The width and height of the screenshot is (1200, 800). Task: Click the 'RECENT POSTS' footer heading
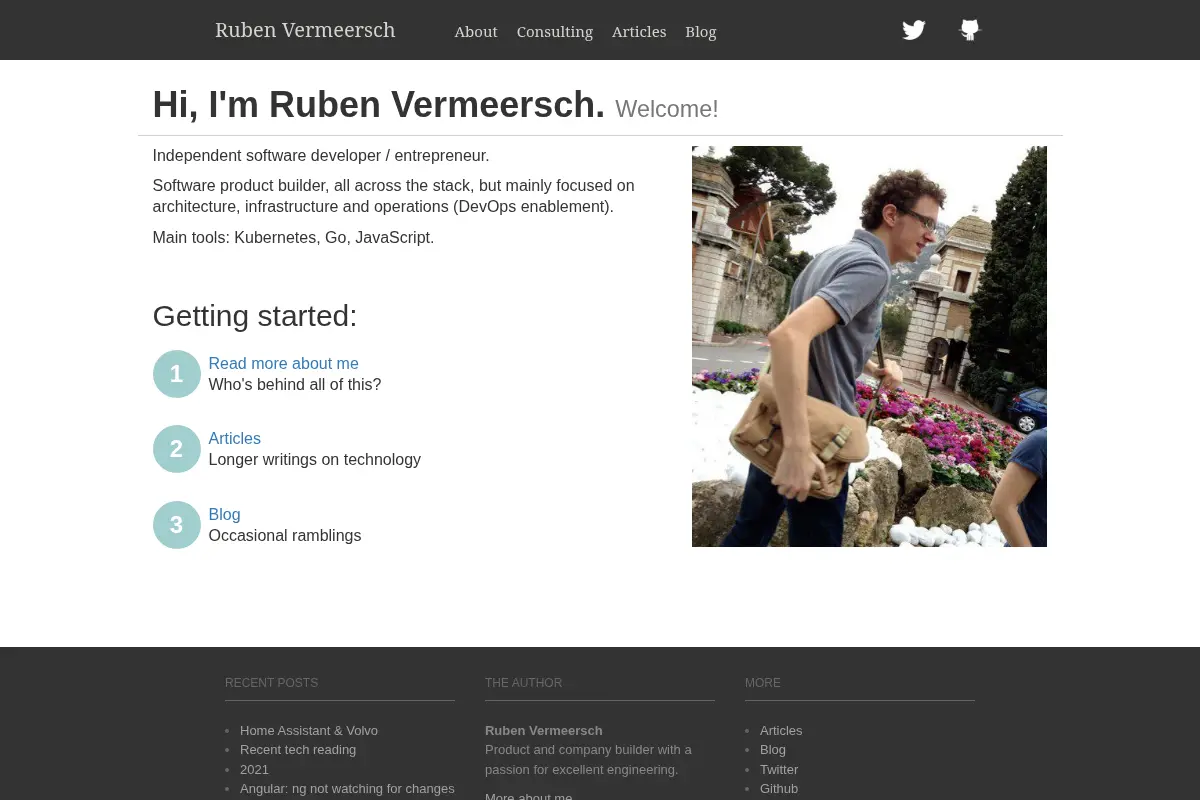pyautogui.click(x=271, y=683)
